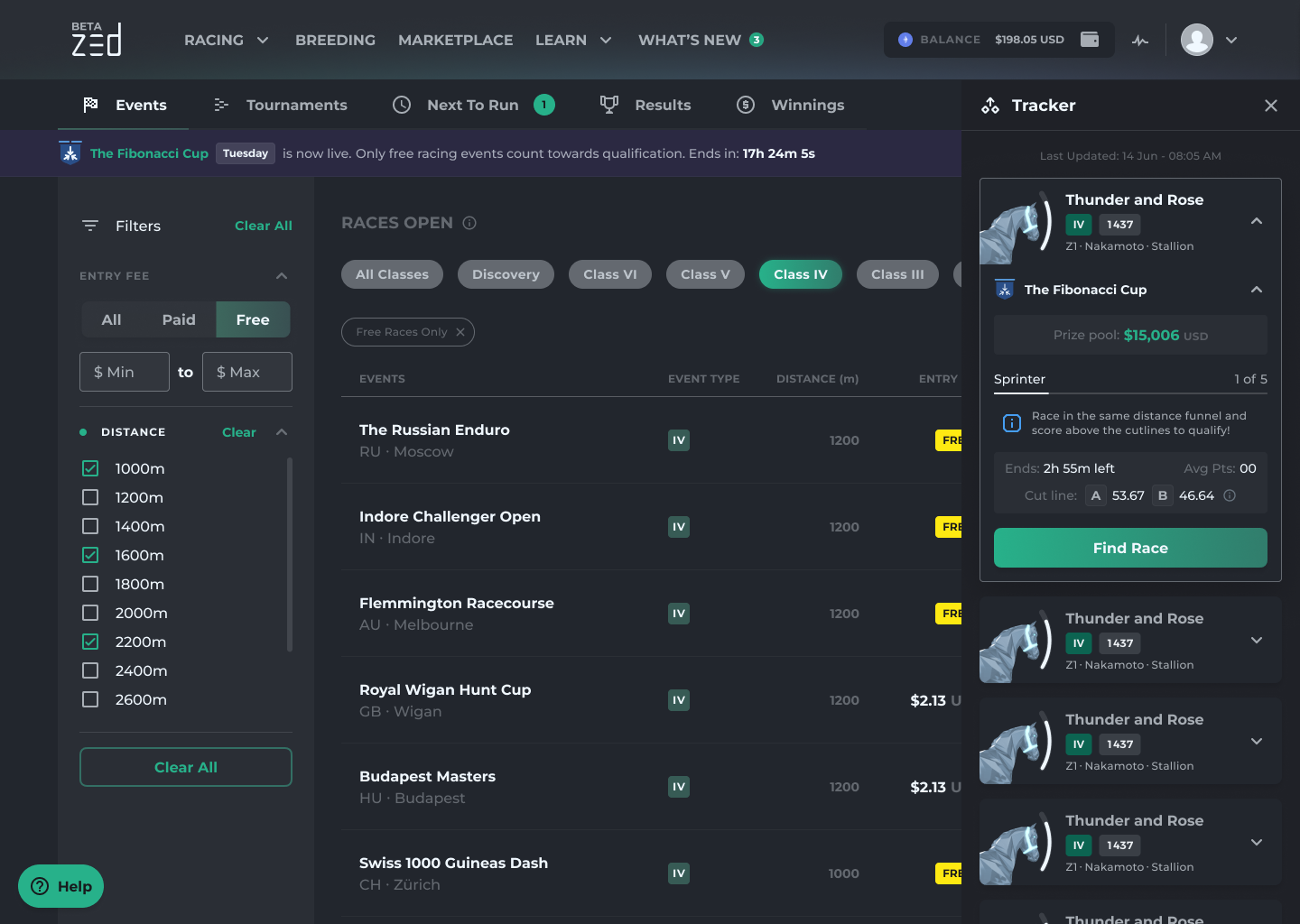Click the Winnings dollar coin icon
1300x924 pixels.
pyautogui.click(x=746, y=105)
